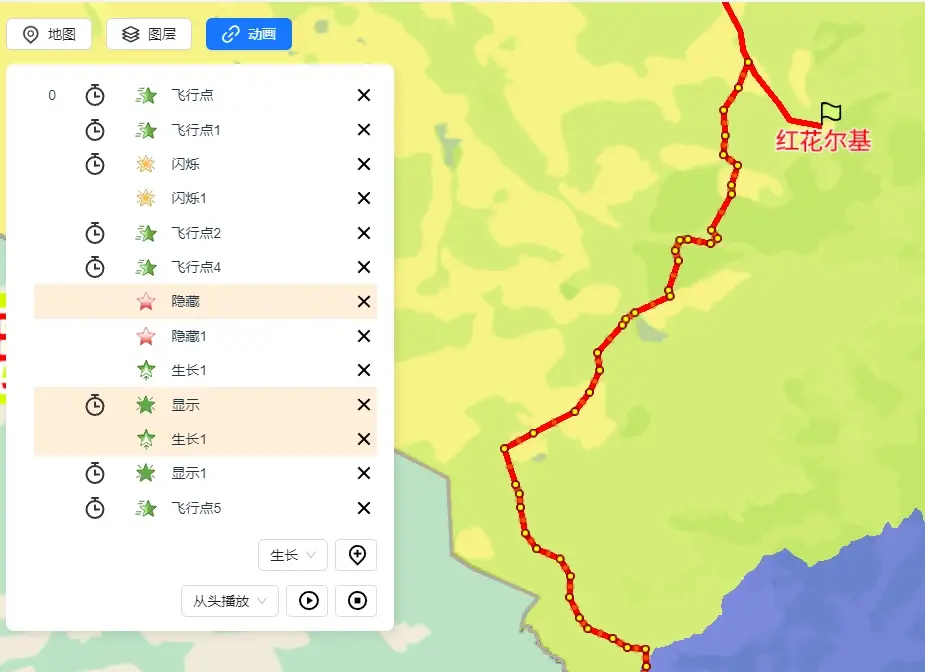The image size is (925, 672).
Task: Select the active 动画 animation tab
Action: pos(249,34)
